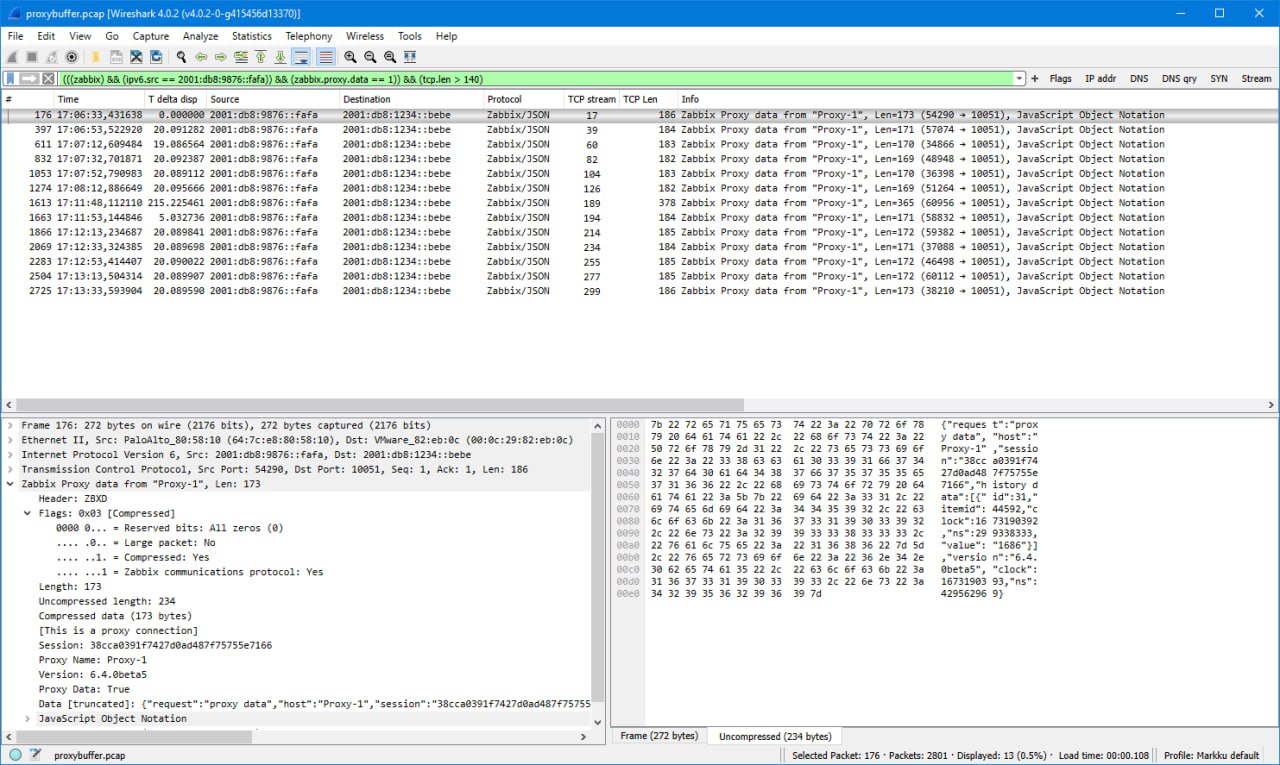Open the File menu

point(15,36)
